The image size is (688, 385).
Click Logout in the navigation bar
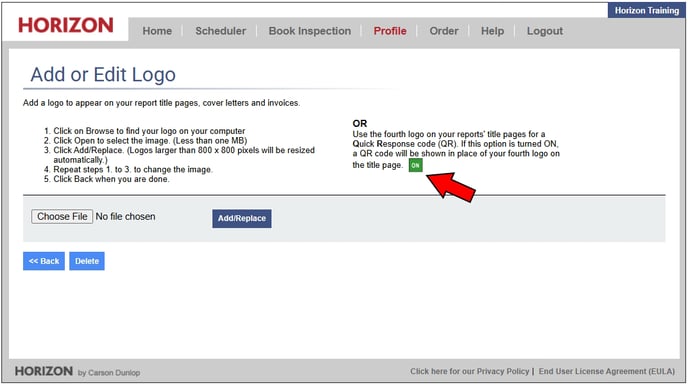pos(545,31)
